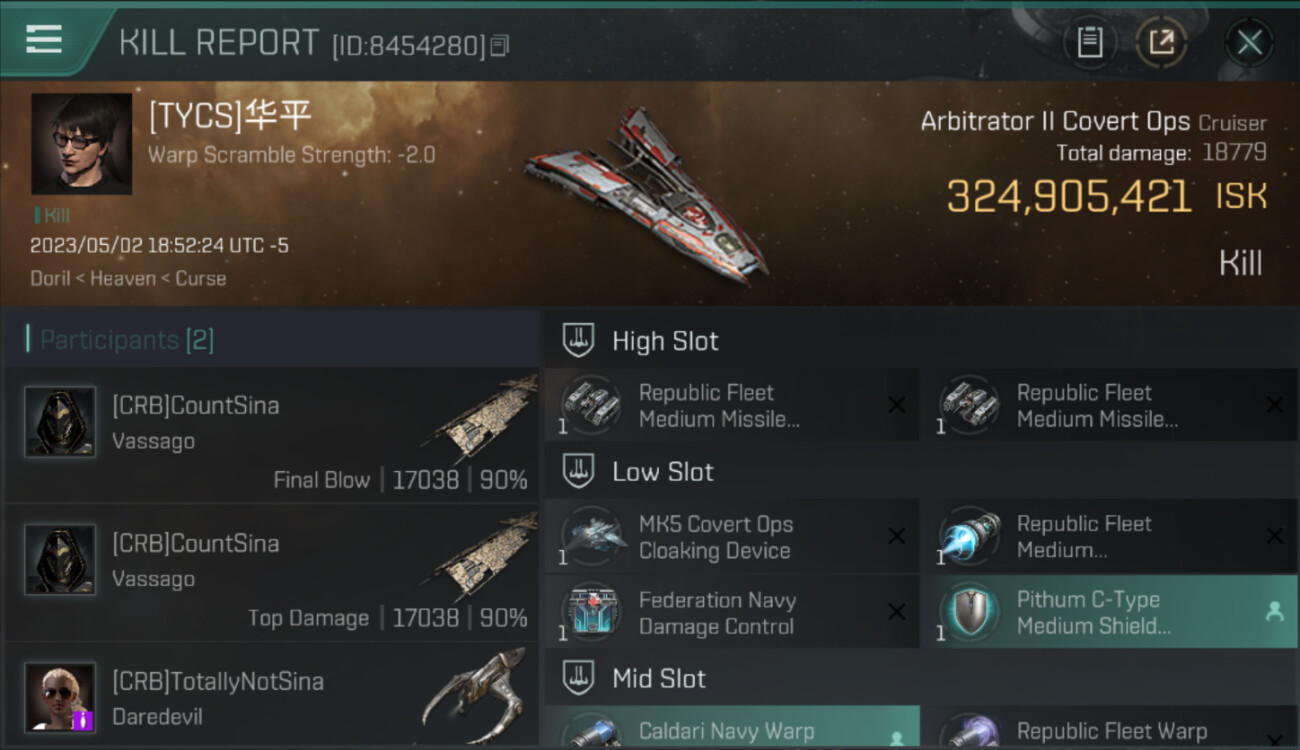This screenshot has width=1300, height=750.
Task: Close the kill report window
Action: (1249, 42)
